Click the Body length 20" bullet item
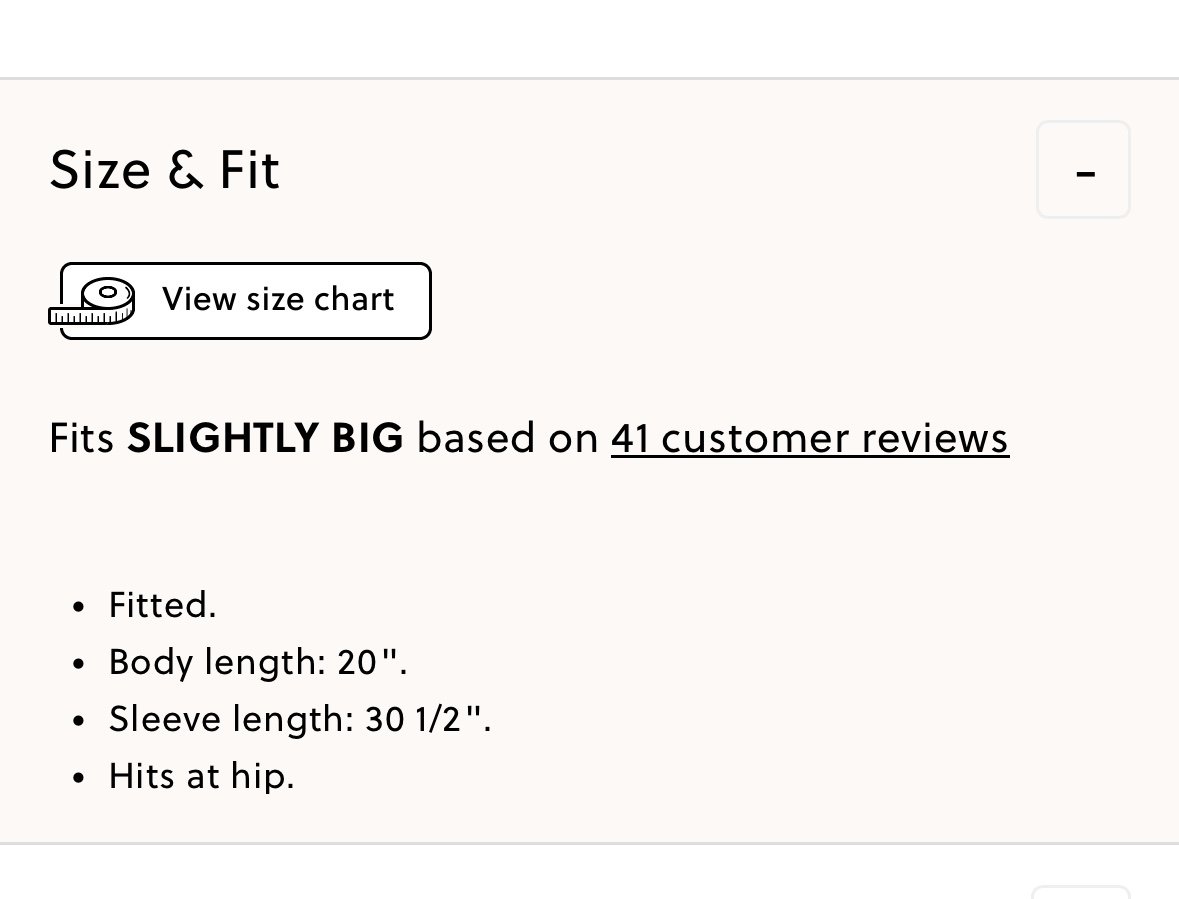Image resolution: width=1179 pixels, height=899 pixels. tap(258, 662)
